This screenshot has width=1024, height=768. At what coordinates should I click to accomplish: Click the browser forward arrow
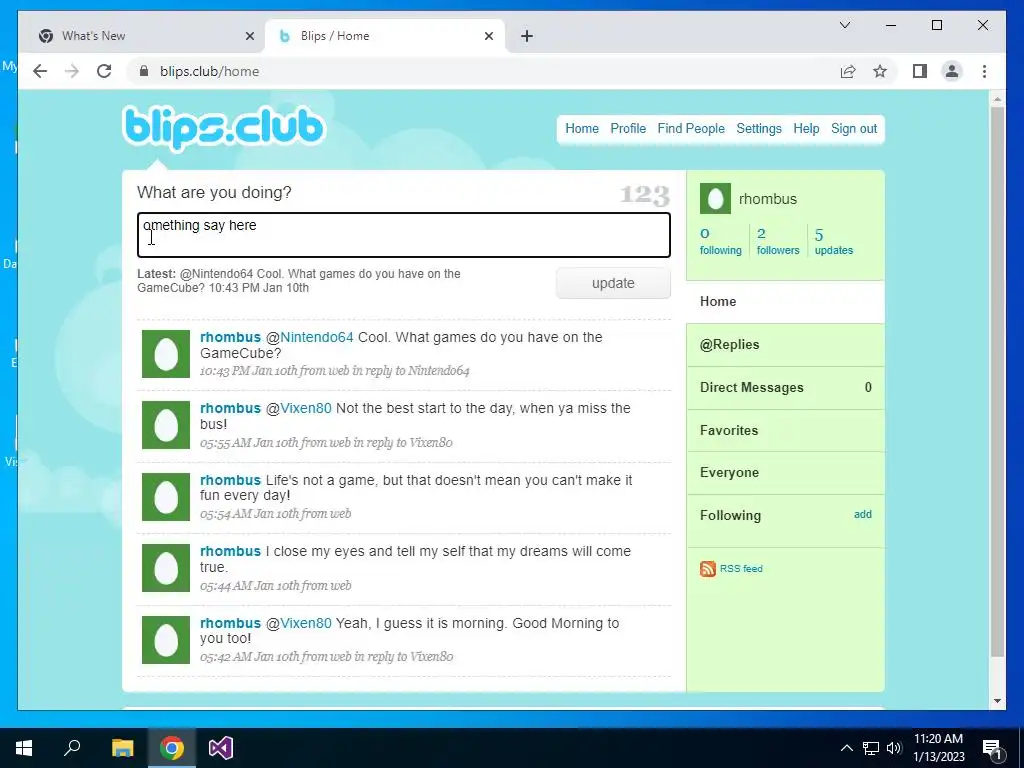[72, 71]
